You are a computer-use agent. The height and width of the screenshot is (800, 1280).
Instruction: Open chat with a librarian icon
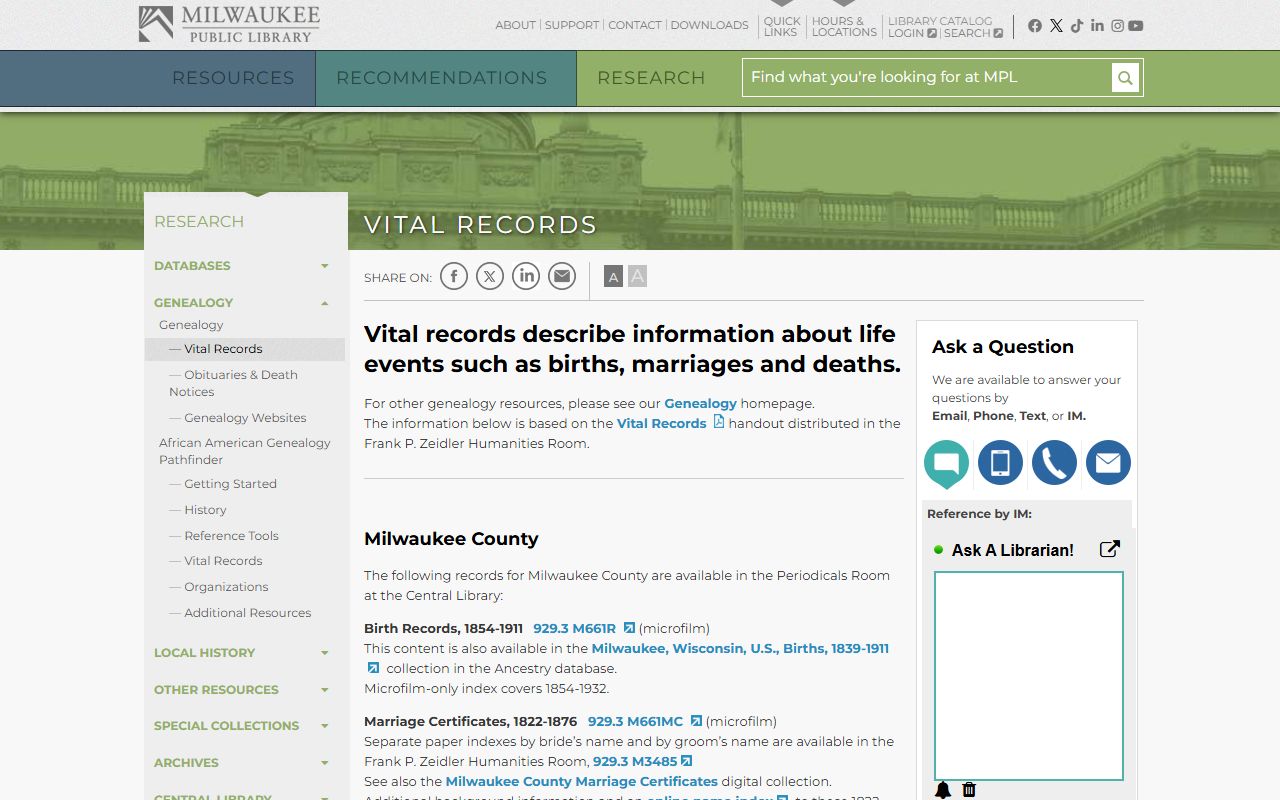pyautogui.click(x=946, y=464)
